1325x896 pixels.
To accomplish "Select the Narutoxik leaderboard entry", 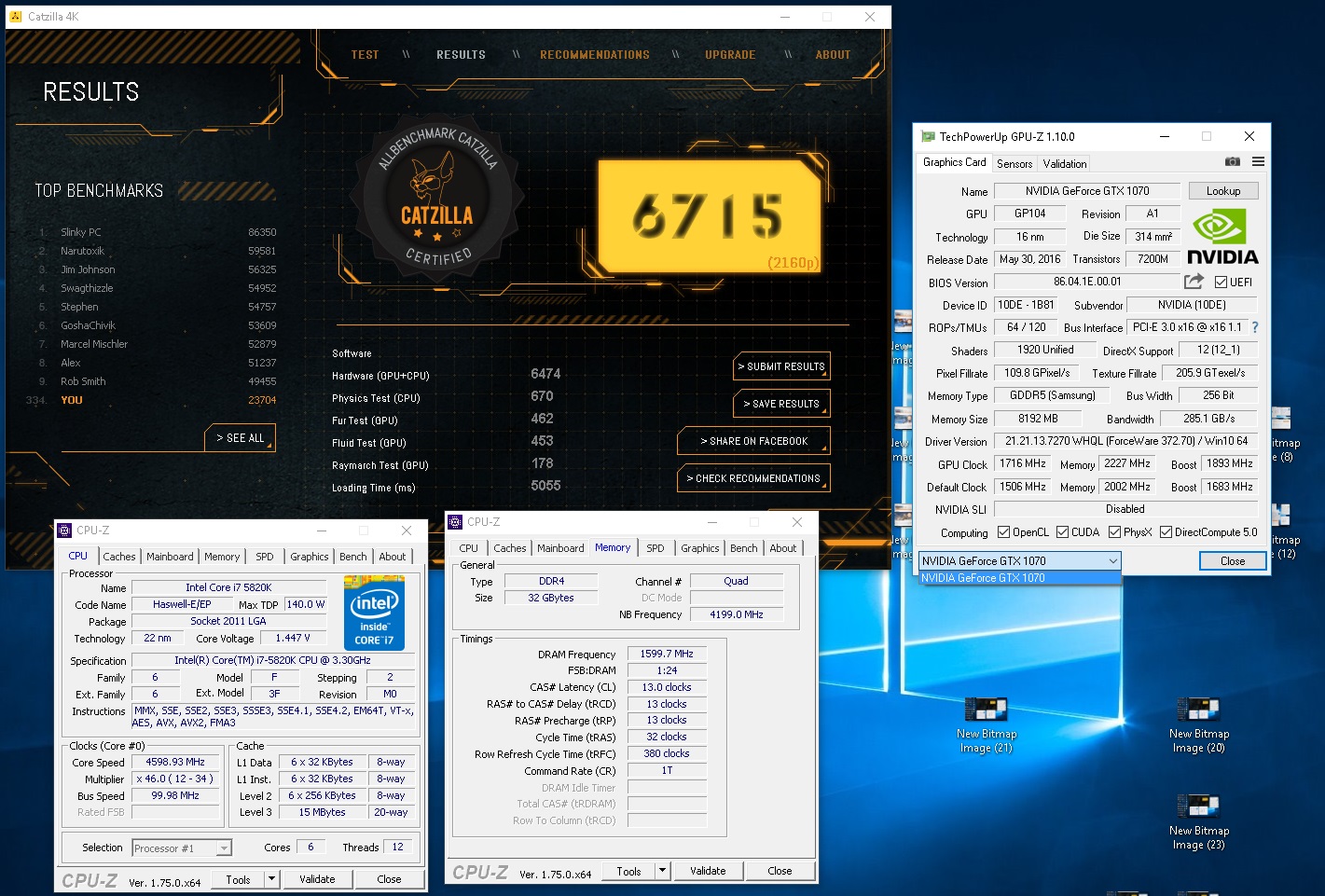I will tap(158, 251).
